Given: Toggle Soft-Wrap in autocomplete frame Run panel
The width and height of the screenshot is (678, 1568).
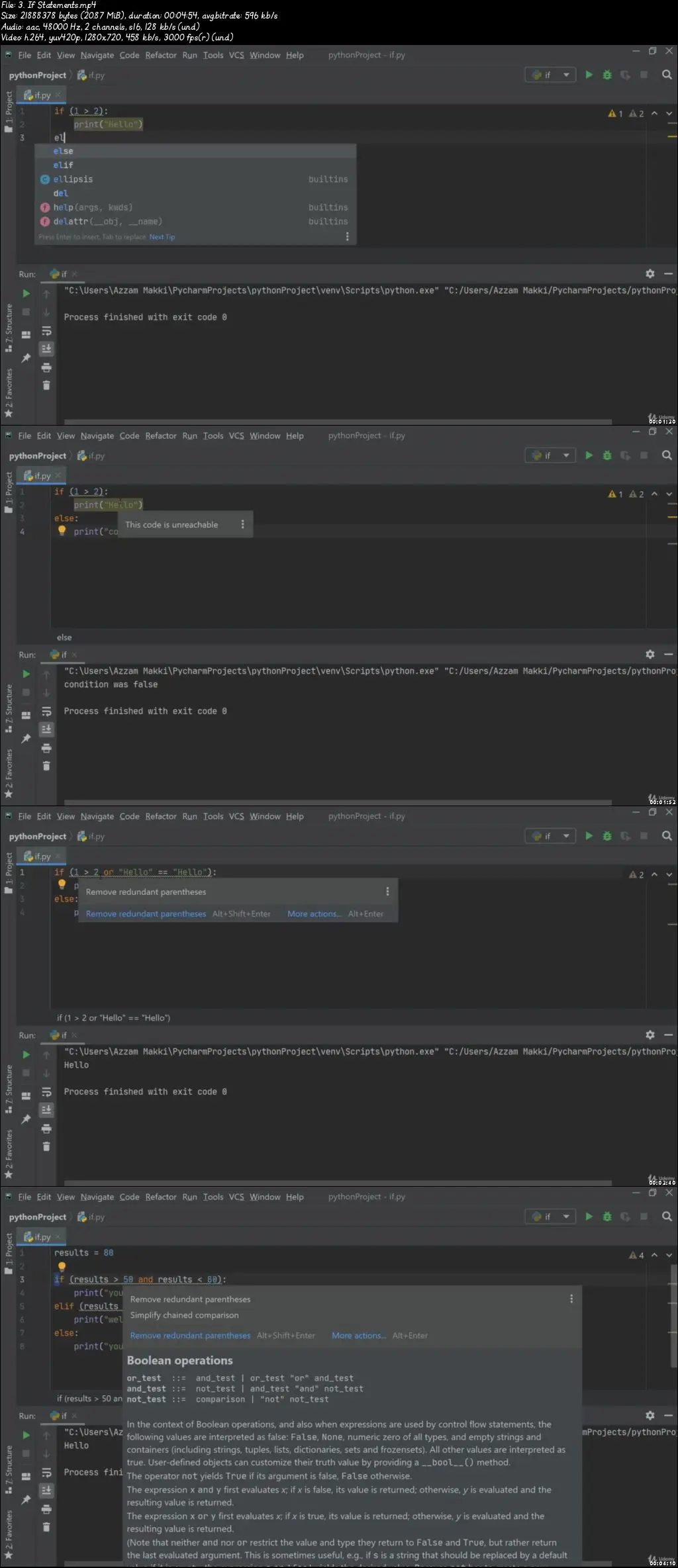Looking at the screenshot, I should pyautogui.click(x=46, y=331).
